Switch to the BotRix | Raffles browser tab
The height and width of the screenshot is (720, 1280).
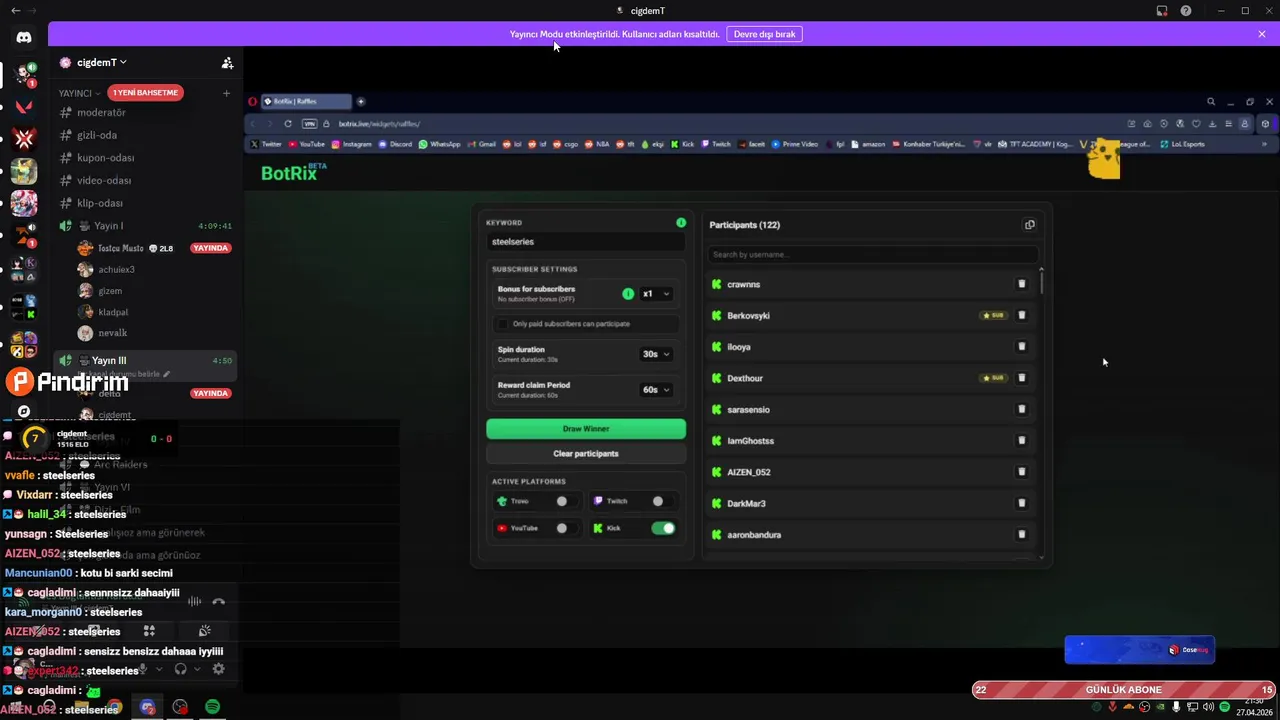point(307,101)
